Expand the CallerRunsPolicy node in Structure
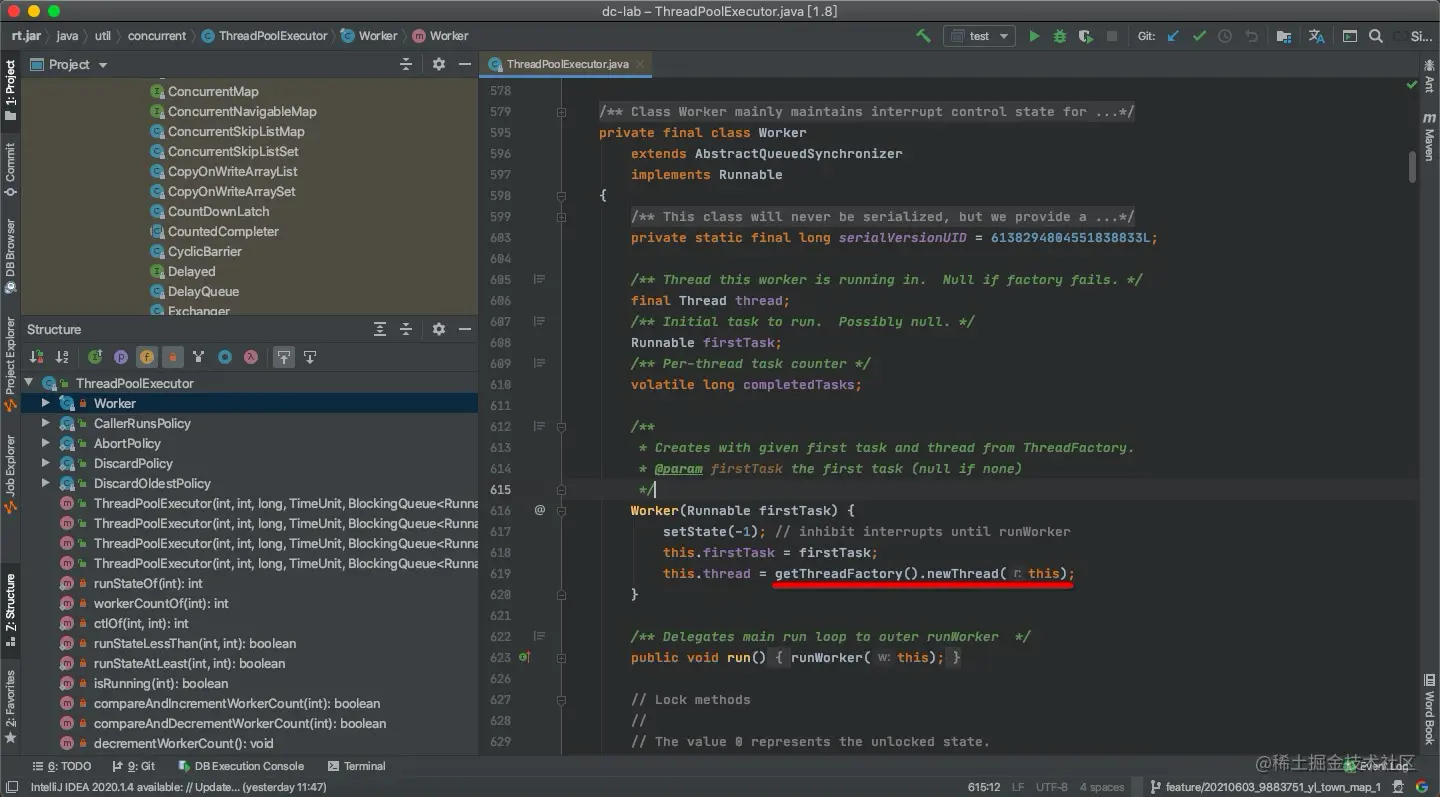 tap(45, 423)
